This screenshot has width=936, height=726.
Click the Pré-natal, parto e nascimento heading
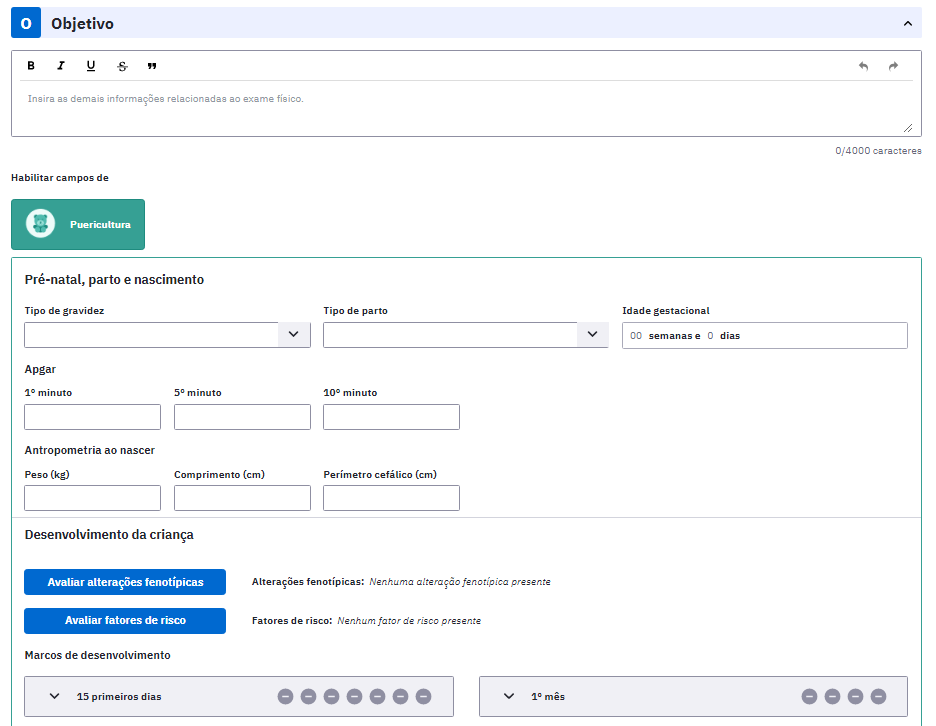point(114,279)
